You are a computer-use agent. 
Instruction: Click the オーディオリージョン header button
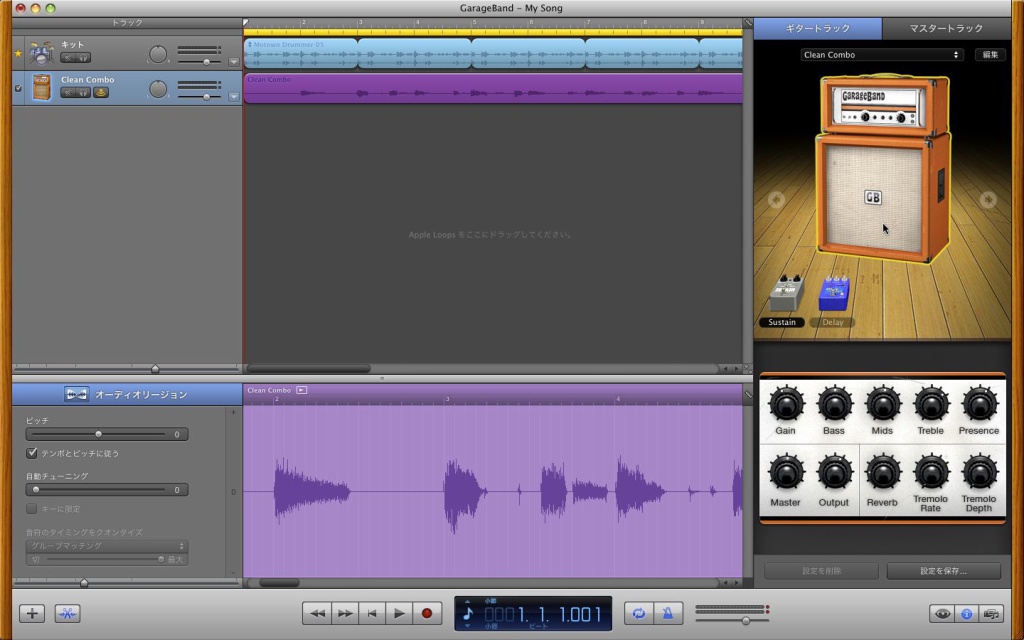click(x=127, y=394)
